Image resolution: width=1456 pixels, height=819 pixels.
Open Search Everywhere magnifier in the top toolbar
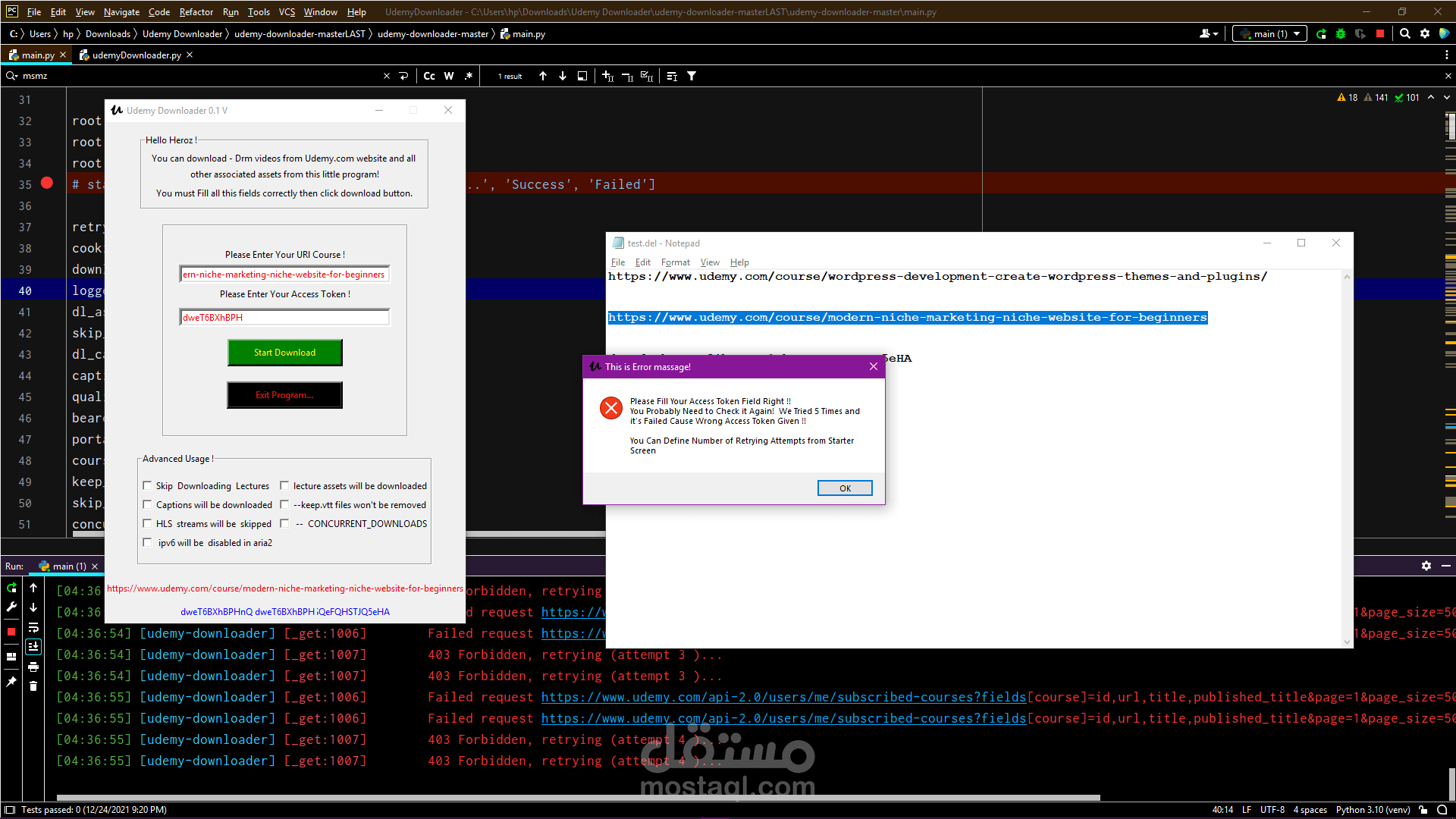[1405, 34]
